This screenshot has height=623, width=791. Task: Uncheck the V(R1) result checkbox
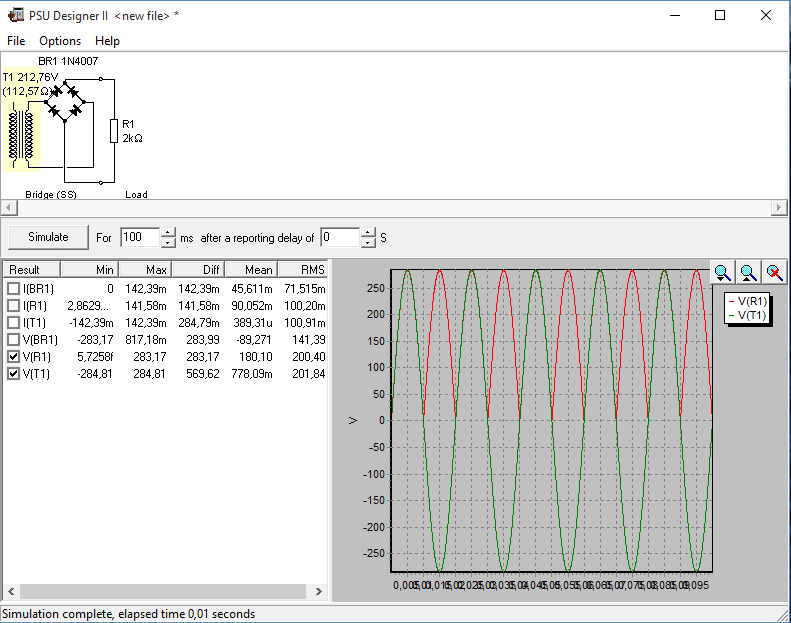click(13, 356)
